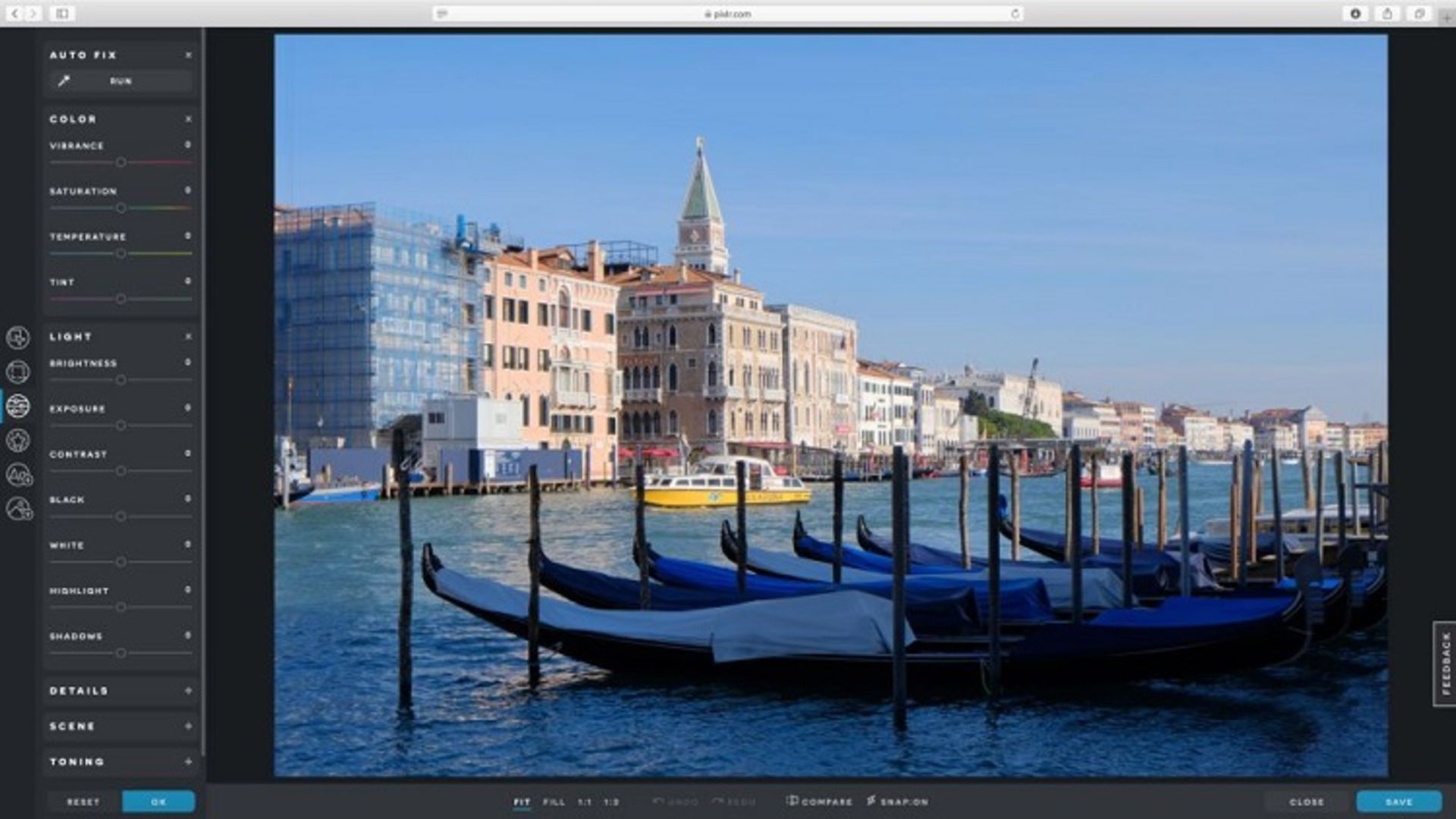The width and height of the screenshot is (1456, 819).
Task: Collapse the Auto Fix panel
Action: [x=188, y=55]
